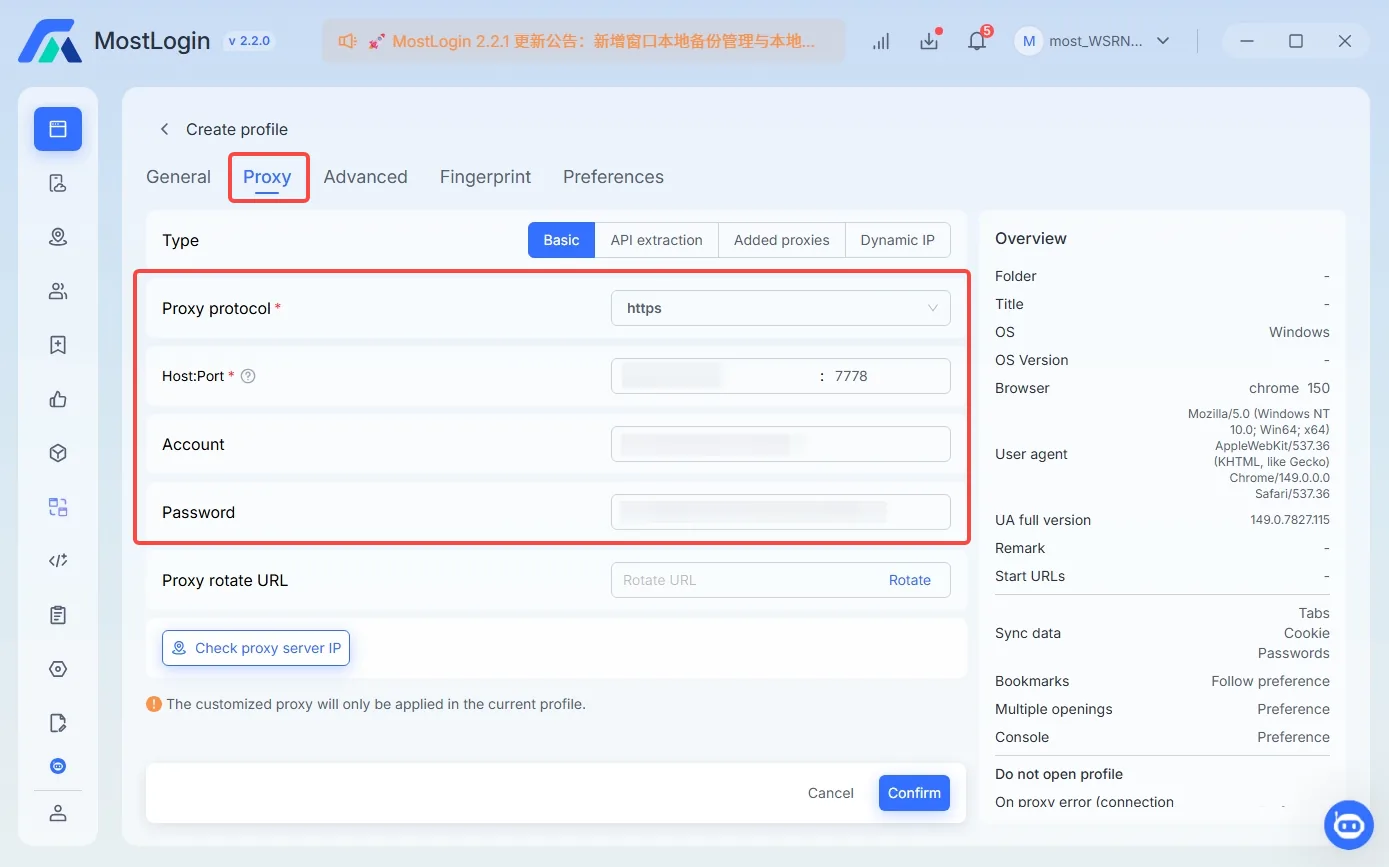This screenshot has width=1389, height=867.
Task: Select the bookmark-plus icon in sidebar
Action: coord(58,345)
